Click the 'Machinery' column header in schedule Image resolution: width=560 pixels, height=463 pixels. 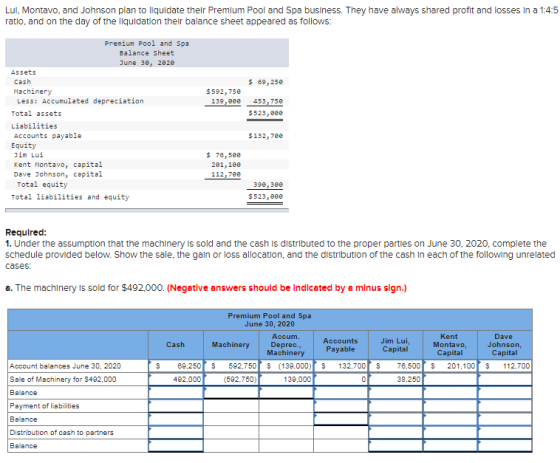[x=230, y=345]
